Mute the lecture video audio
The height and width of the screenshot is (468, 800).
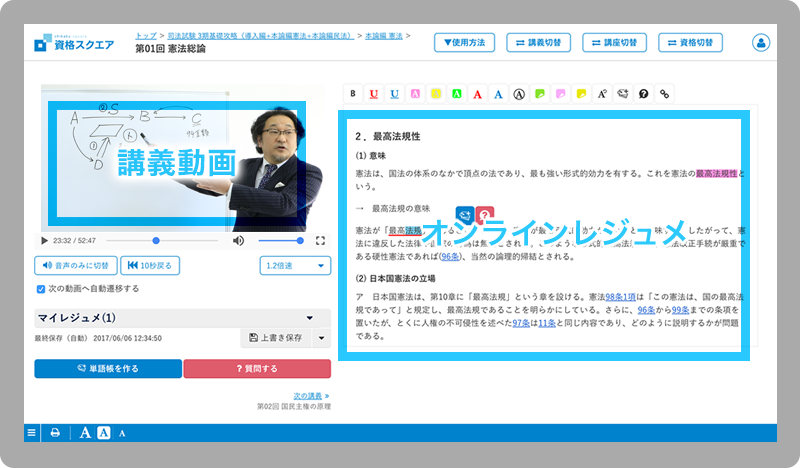pos(238,241)
